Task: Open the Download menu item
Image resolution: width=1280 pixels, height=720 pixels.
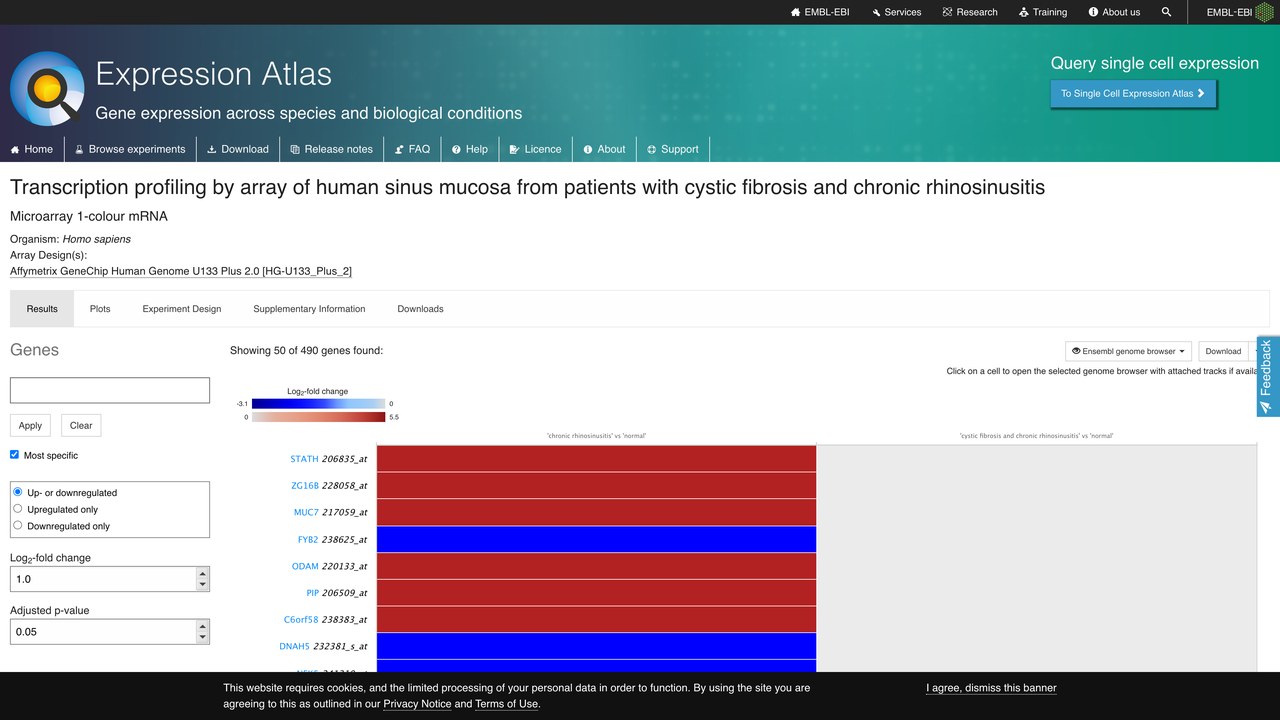Action: (238, 149)
